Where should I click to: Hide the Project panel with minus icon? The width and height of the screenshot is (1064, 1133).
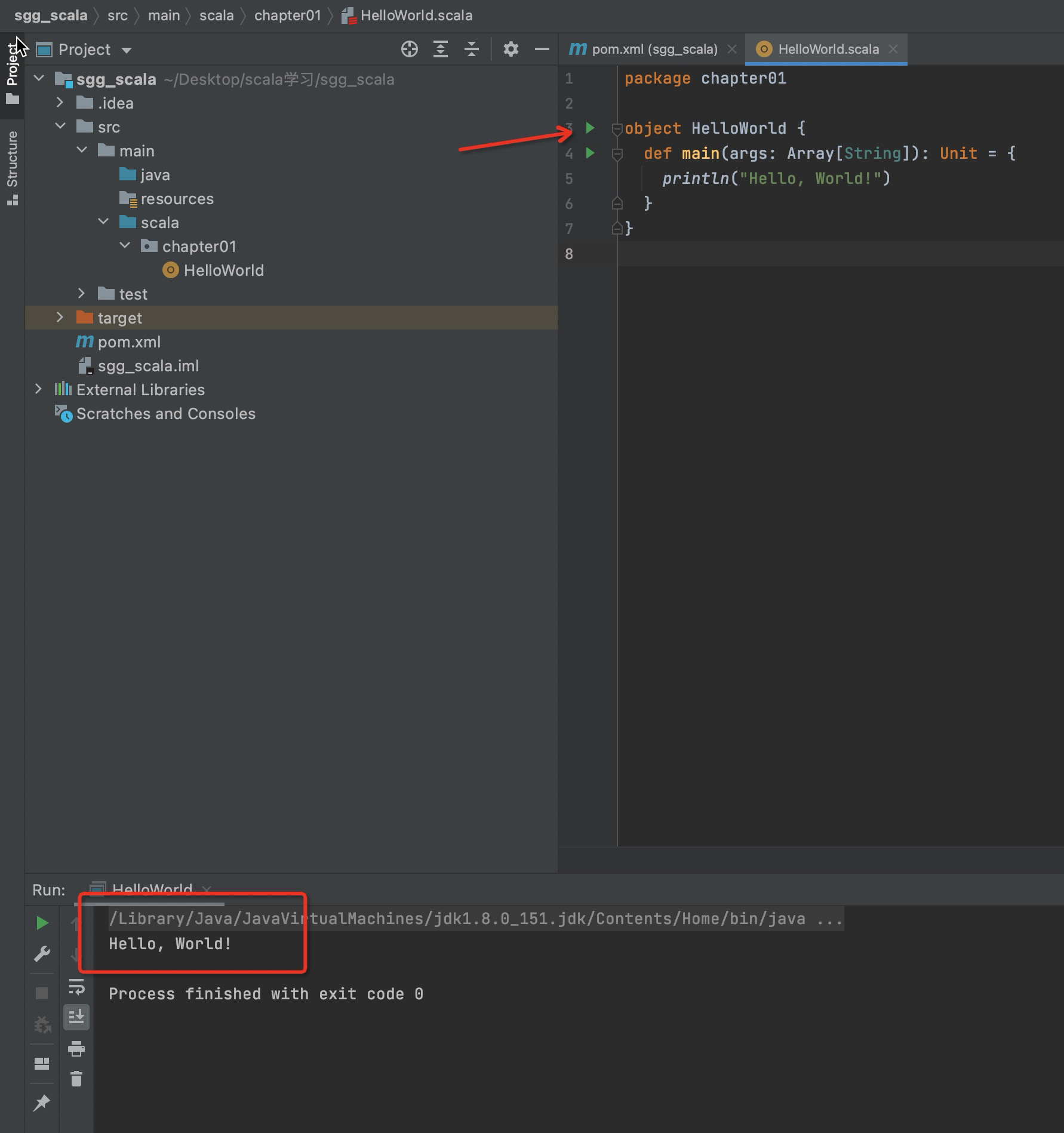542,49
